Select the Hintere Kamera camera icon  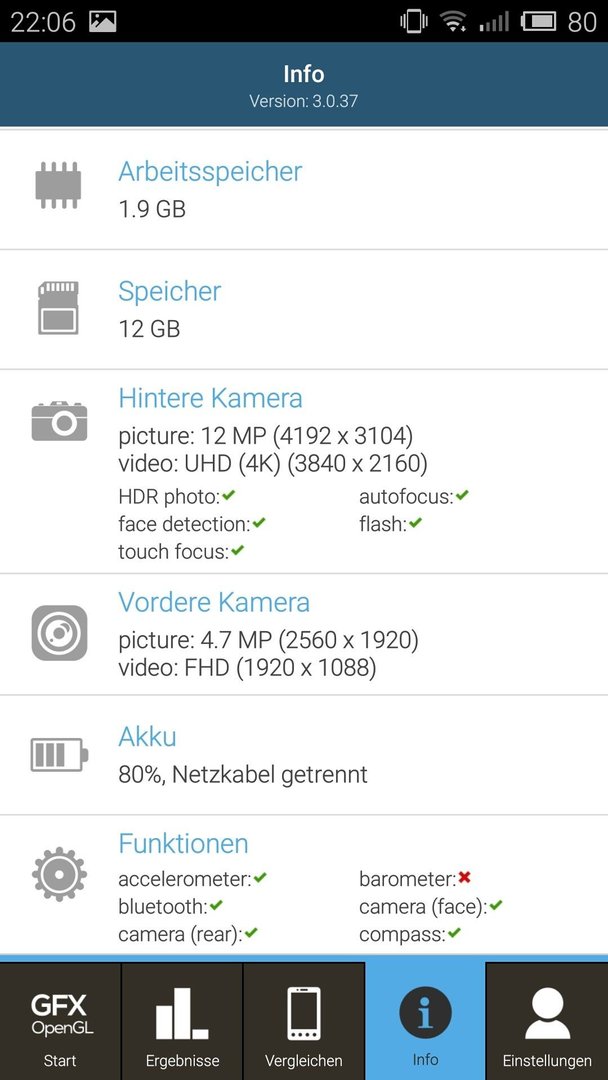click(x=59, y=421)
